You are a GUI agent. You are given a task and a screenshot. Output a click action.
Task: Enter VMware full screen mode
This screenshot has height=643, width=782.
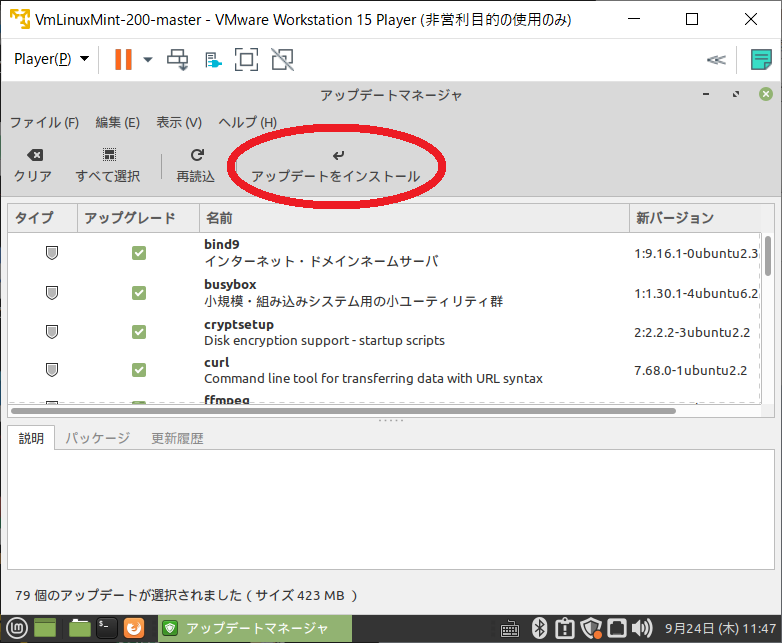pyautogui.click(x=246, y=59)
